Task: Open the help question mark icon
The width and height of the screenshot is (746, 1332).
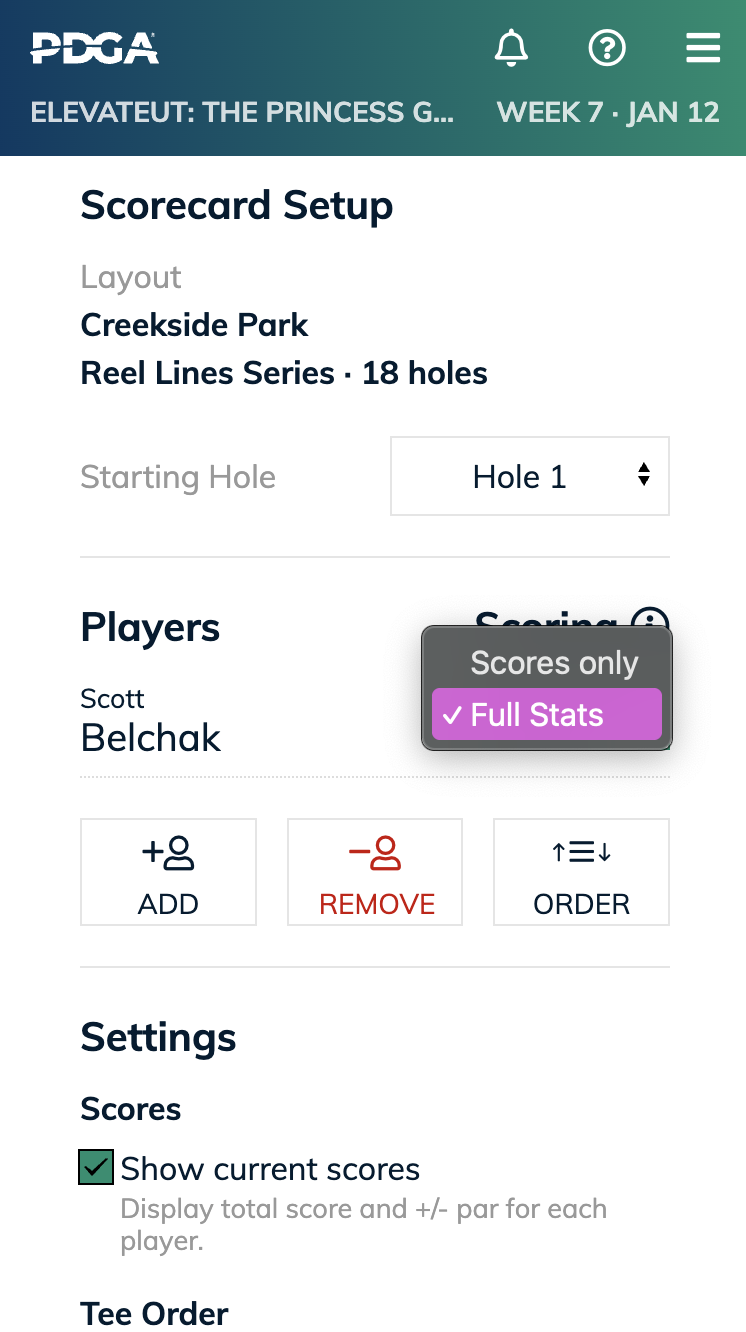Action: point(607,47)
